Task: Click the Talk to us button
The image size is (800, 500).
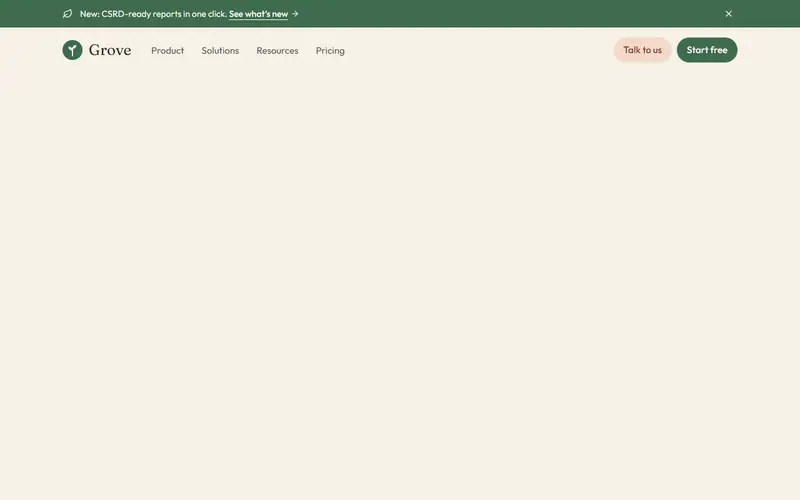Action: tap(642, 50)
